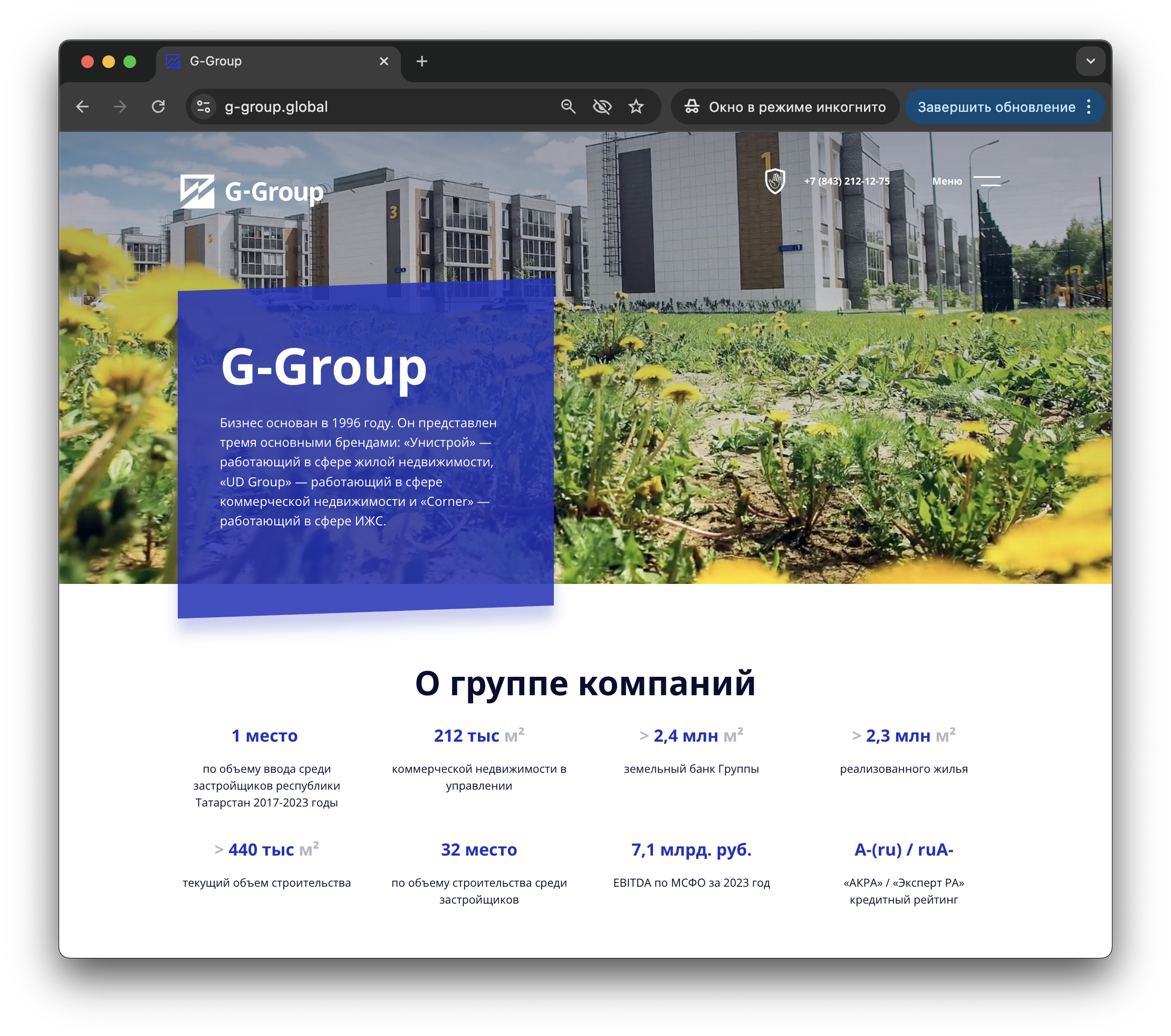1171x1036 pixels.
Task: Bookmark this page with the star icon
Action: (x=636, y=107)
